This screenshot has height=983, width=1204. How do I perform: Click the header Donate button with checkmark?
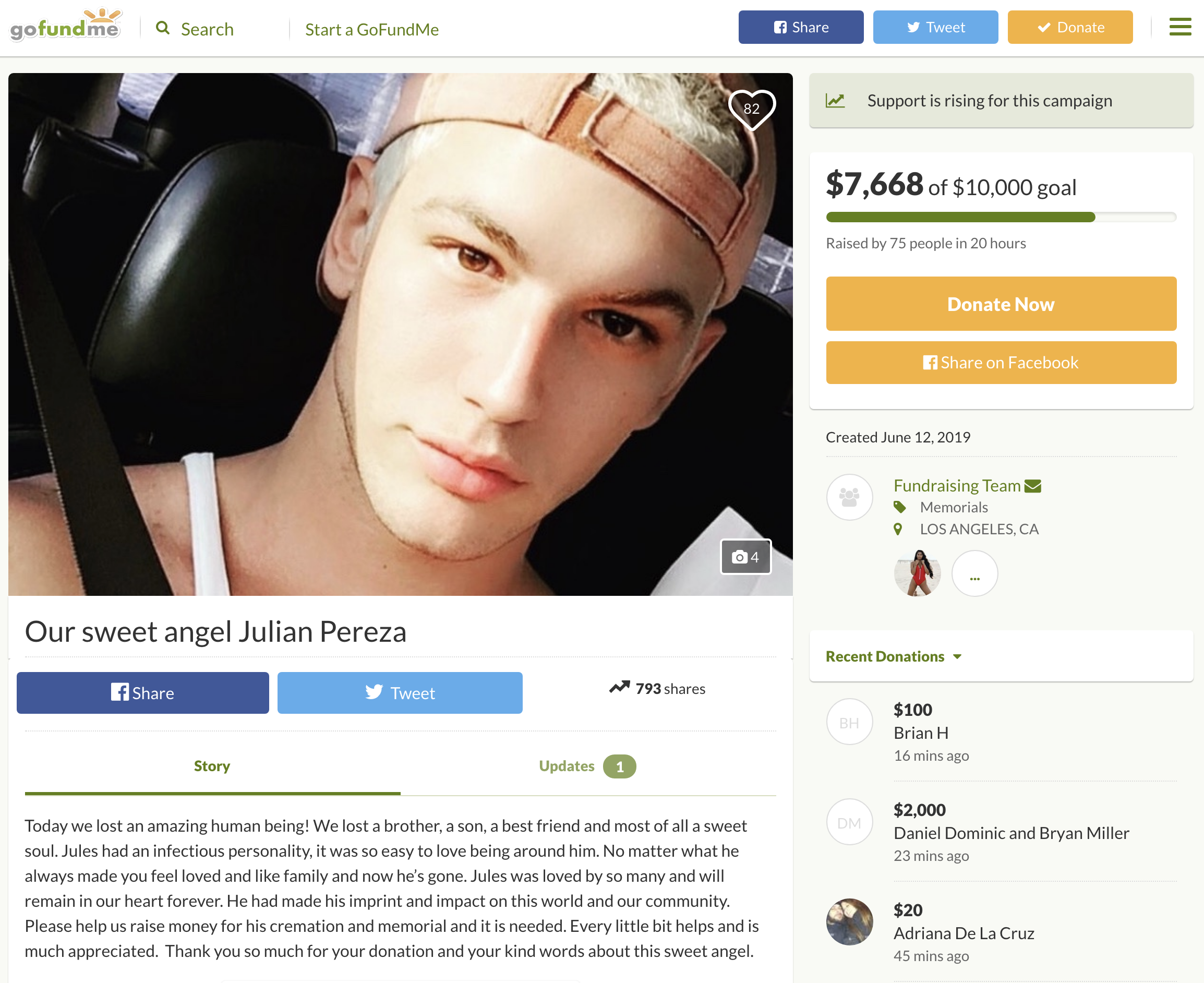1070,27
